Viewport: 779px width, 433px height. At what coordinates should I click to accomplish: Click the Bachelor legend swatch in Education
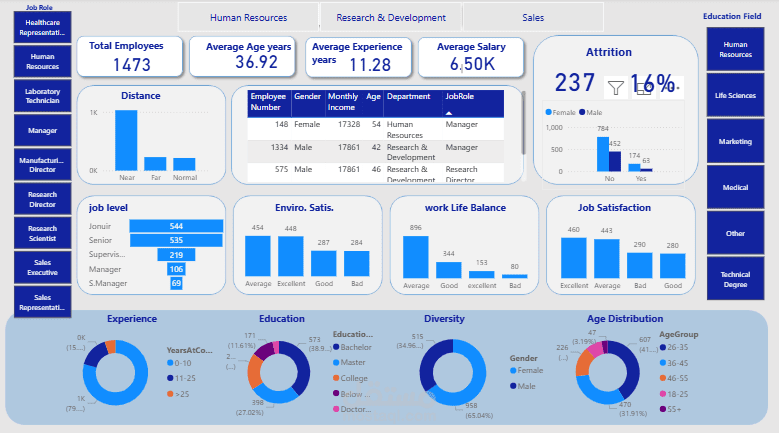click(x=336, y=347)
